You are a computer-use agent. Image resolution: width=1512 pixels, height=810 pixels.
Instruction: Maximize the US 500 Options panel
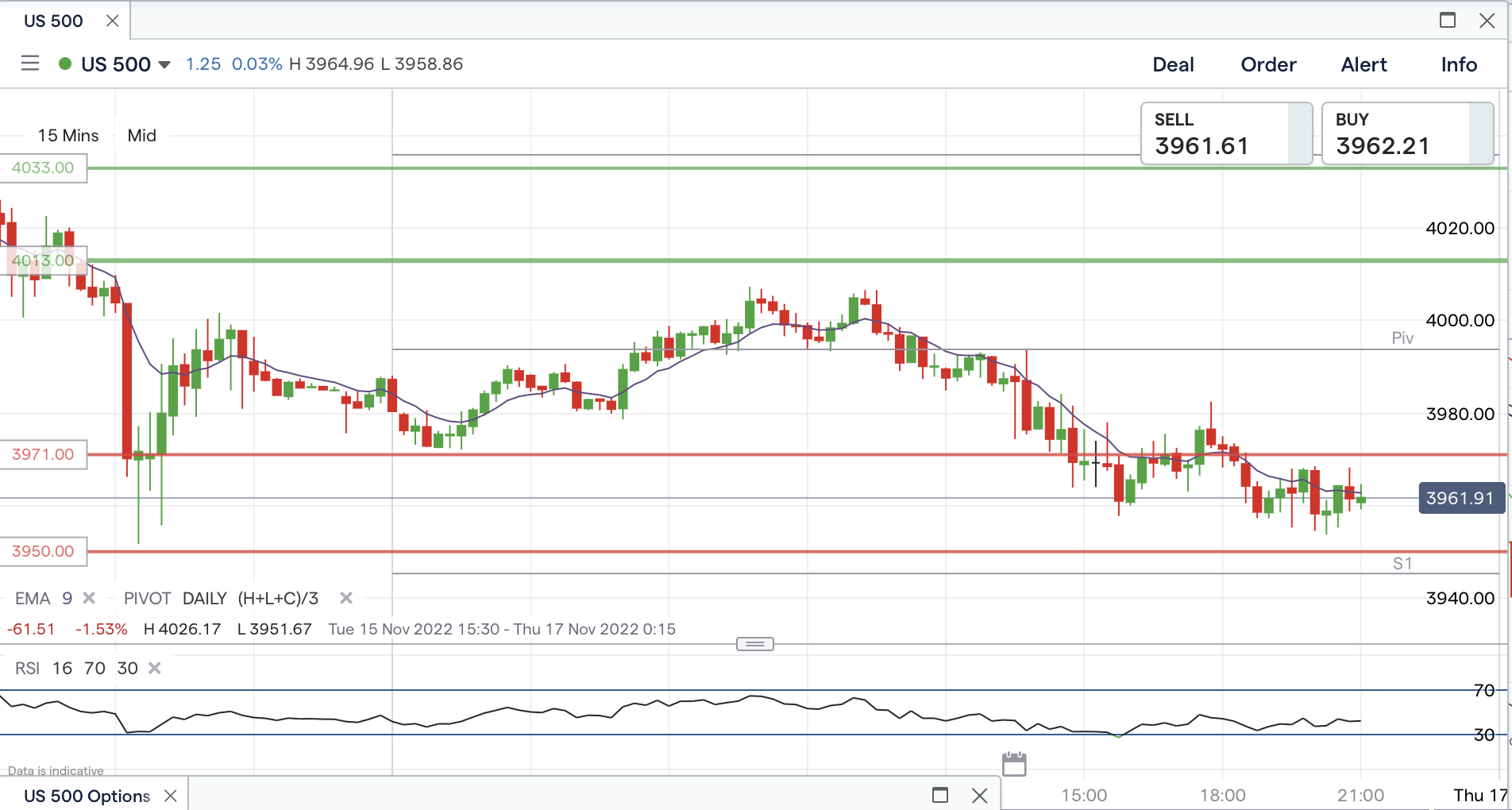click(x=940, y=795)
